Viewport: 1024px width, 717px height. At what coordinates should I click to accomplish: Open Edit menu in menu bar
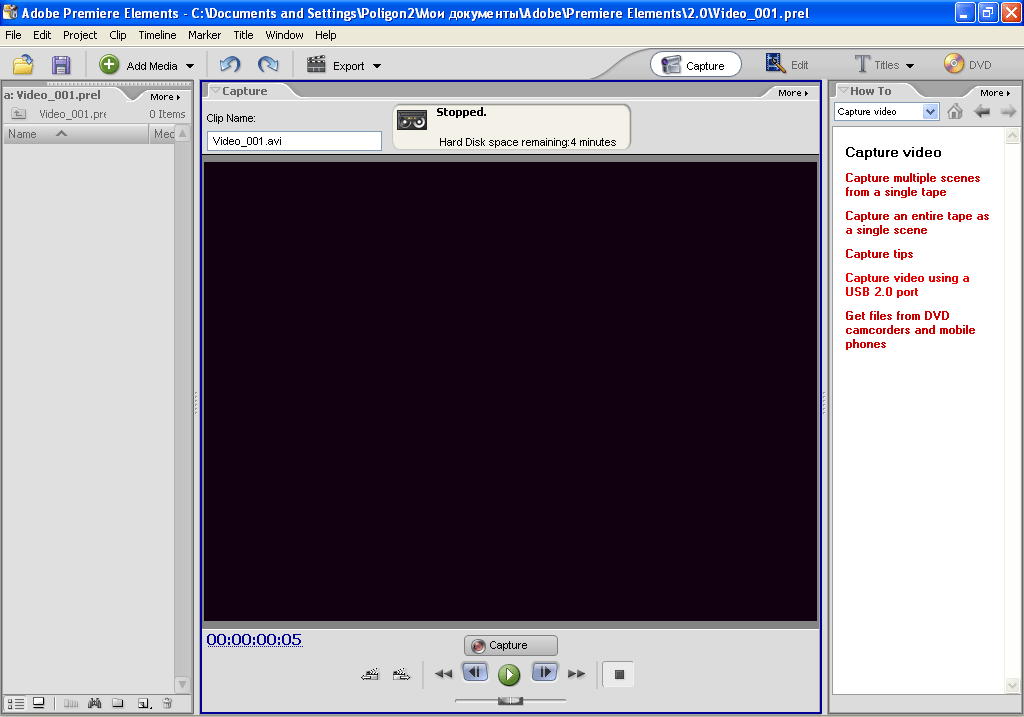point(42,35)
